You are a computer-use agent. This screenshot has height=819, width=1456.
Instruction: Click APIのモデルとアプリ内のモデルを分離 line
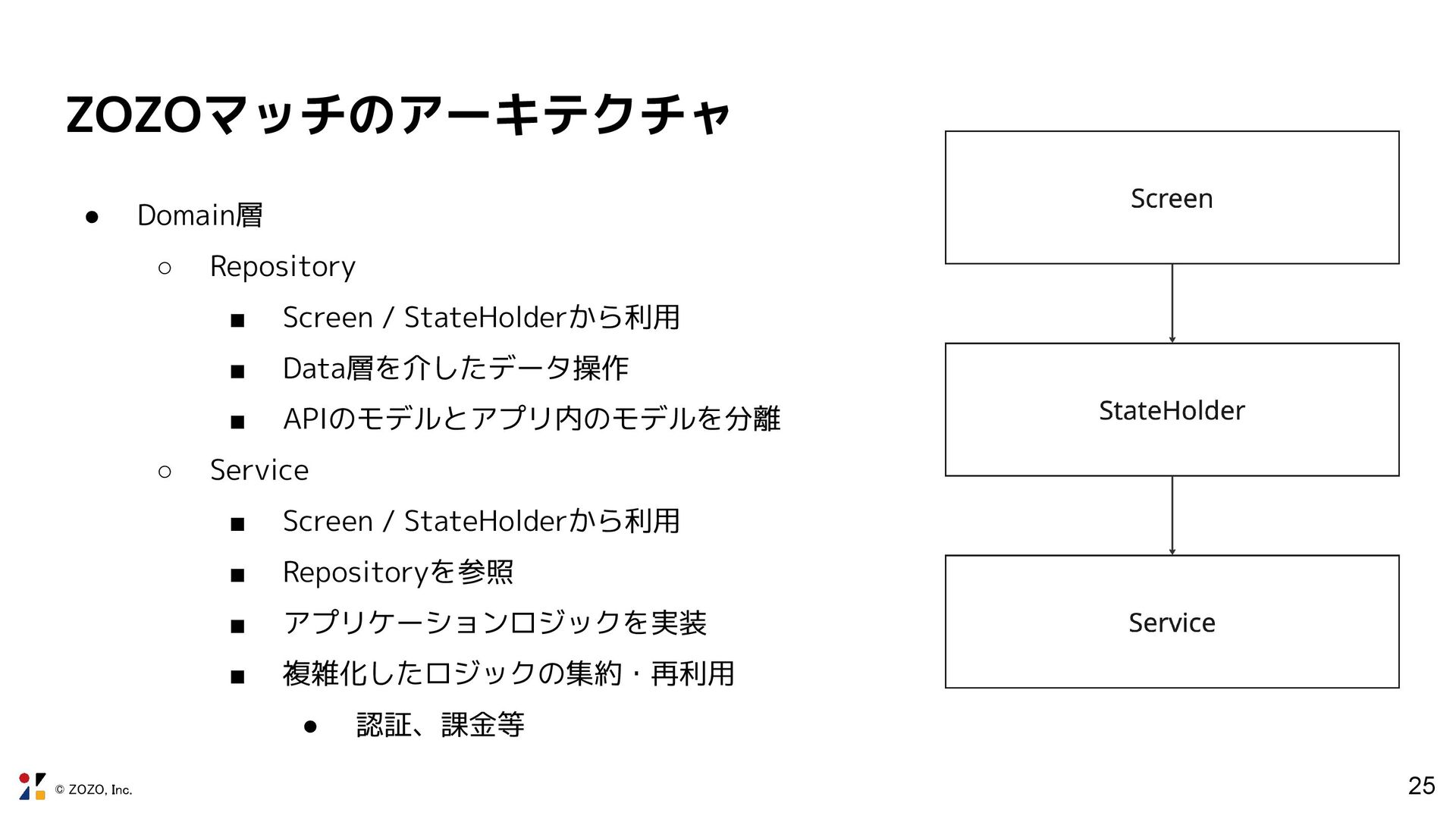pyautogui.click(x=532, y=419)
